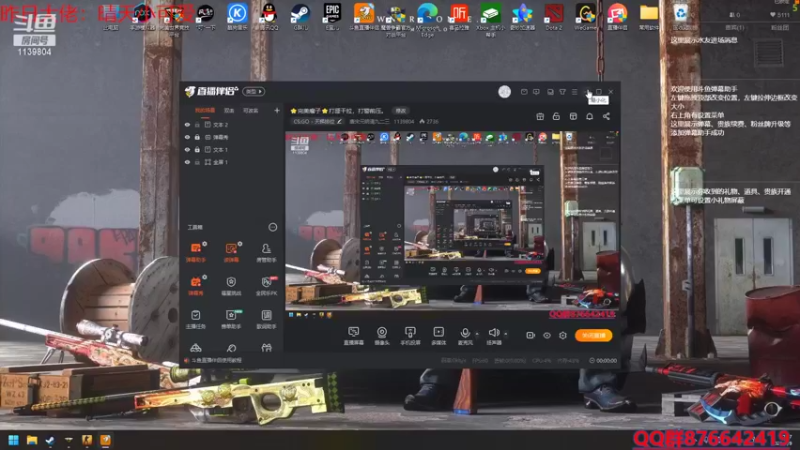Viewport: 800px width, 450px height.
Task: Open the mail icon in the title bar
Action: coord(524,92)
